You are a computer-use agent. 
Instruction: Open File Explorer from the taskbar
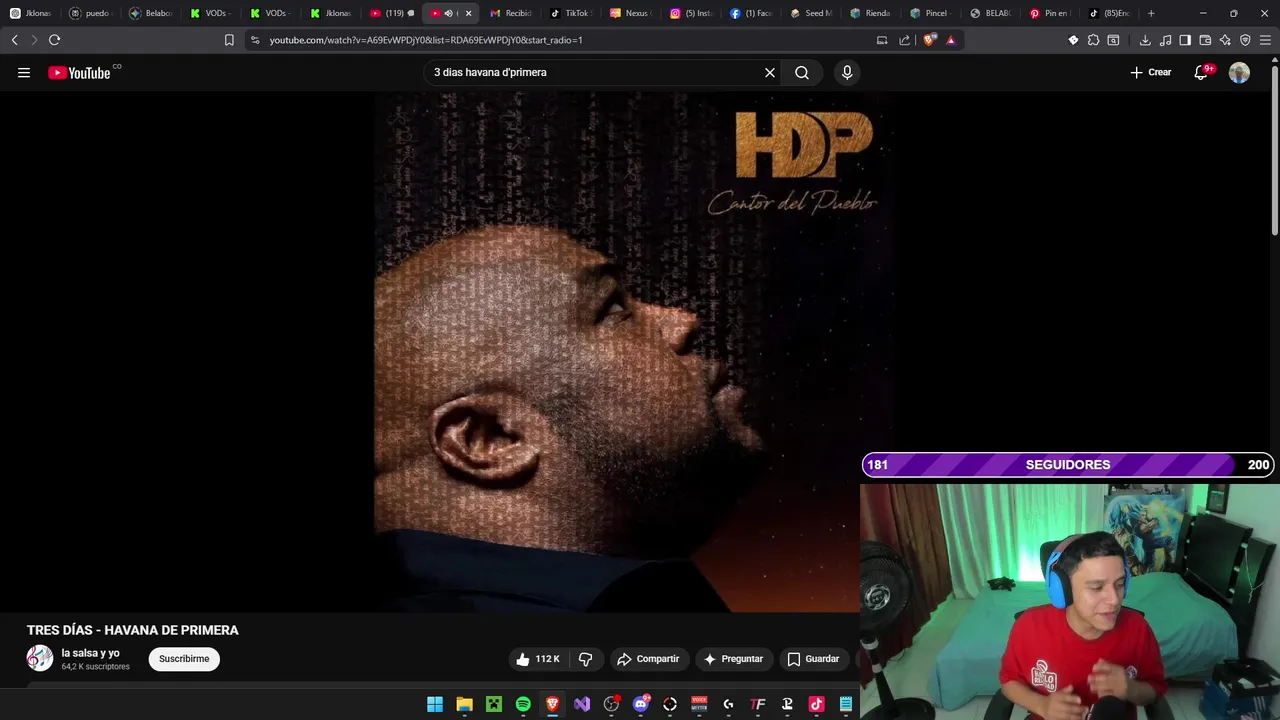pos(464,705)
